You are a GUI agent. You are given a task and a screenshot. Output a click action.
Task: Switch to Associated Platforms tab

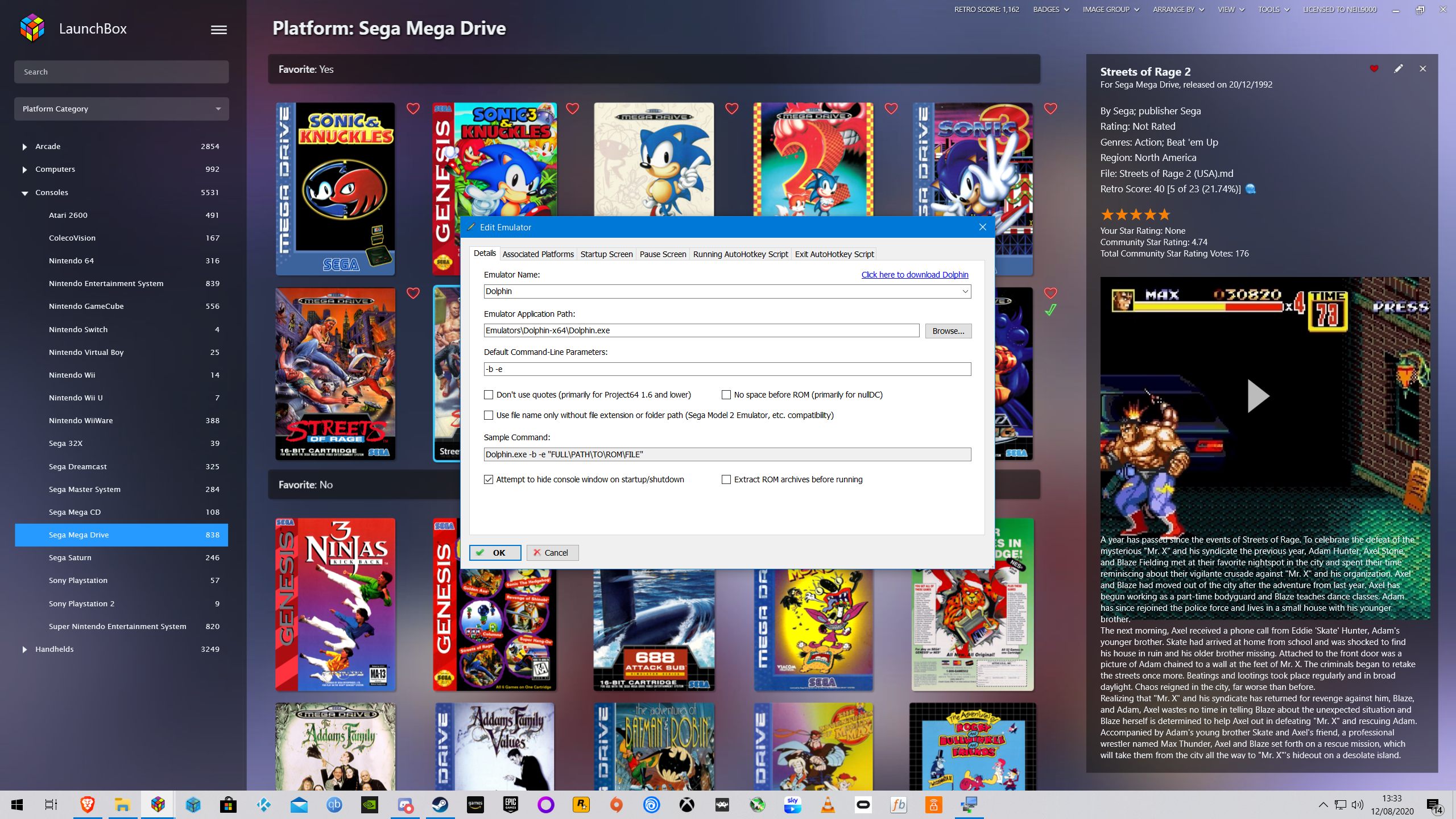(538, 254)
